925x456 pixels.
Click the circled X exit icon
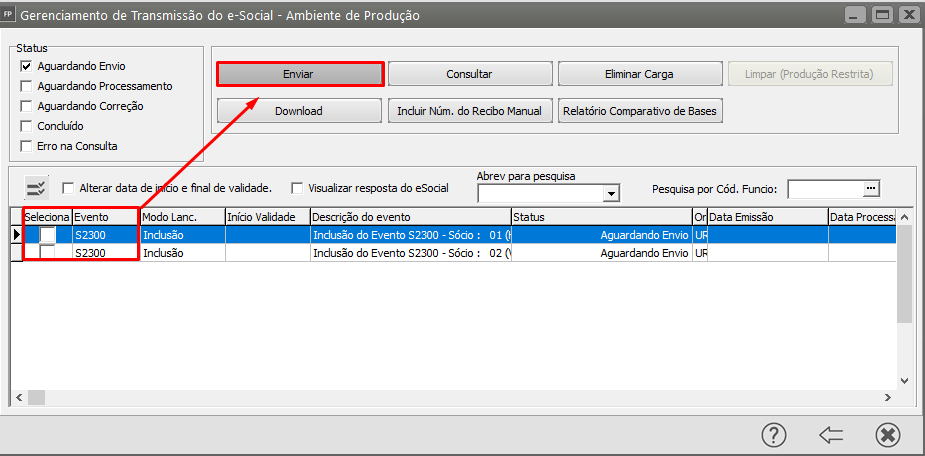pyautogui.click(x=887, y=434)
